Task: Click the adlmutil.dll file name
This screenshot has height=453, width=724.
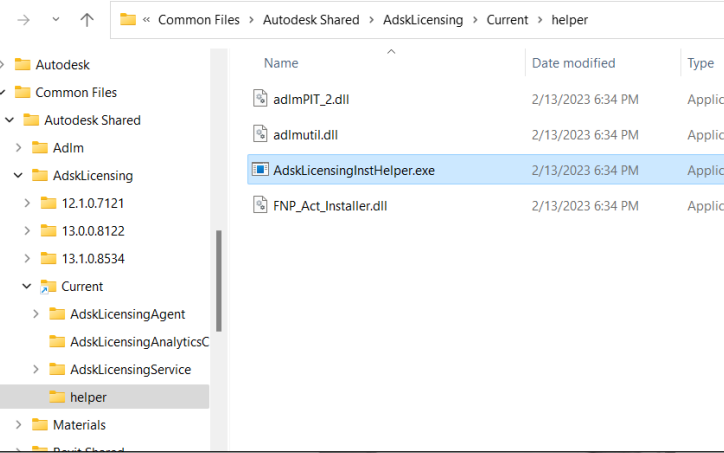Action: [305, 135]
